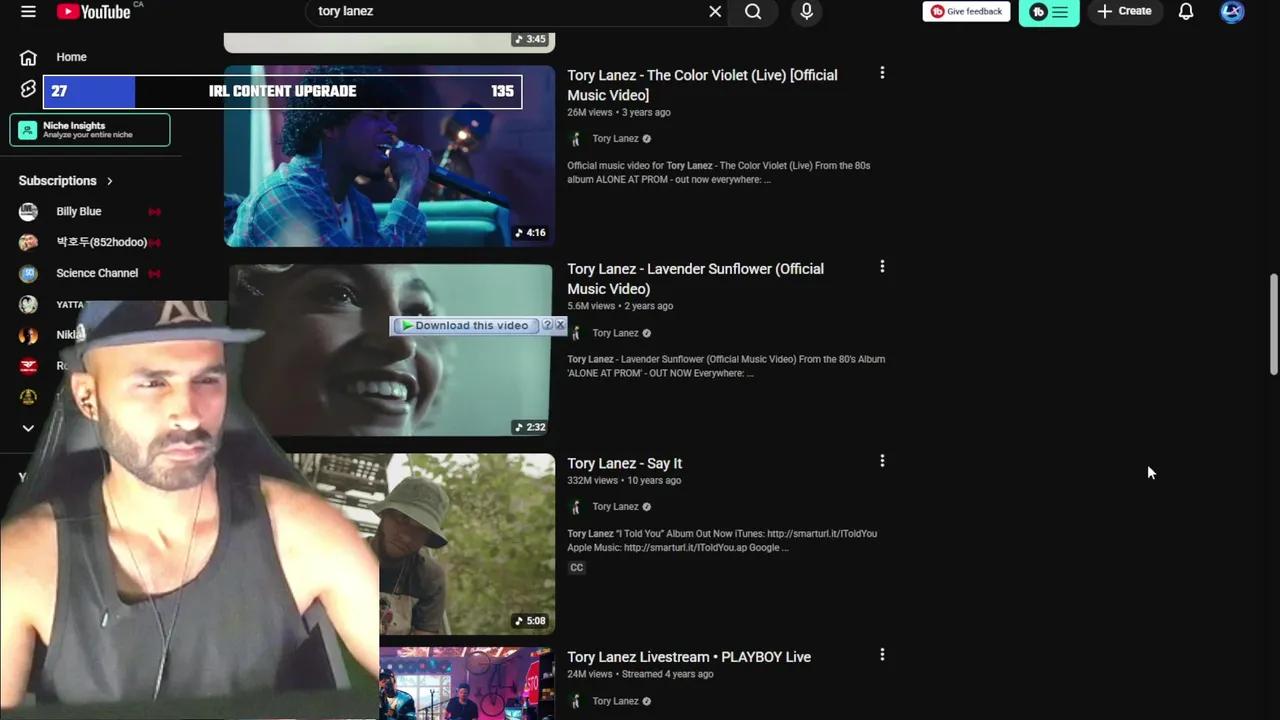Click the Home icon in sidebar
The width and height of the screenshot is (1280, 720).
28,57
